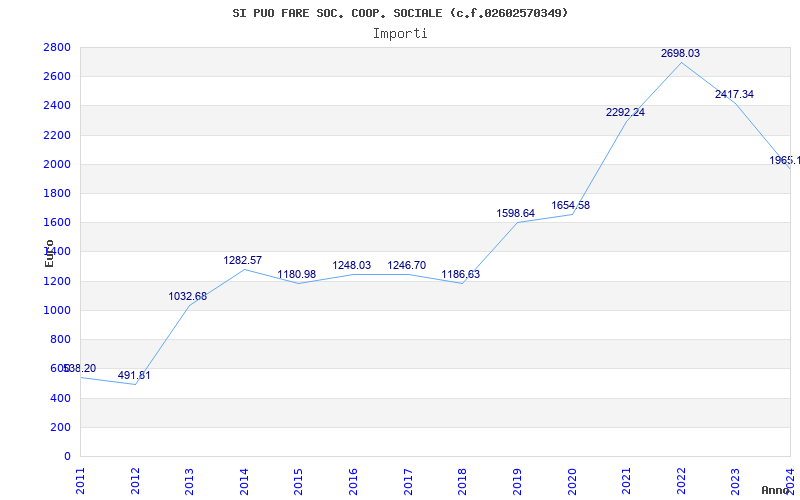Image resolution: width=800 pixels, height=500 pixels.
Task: Select the data label 1180.98
Action: pyautogui.click(x=296, y=274)
